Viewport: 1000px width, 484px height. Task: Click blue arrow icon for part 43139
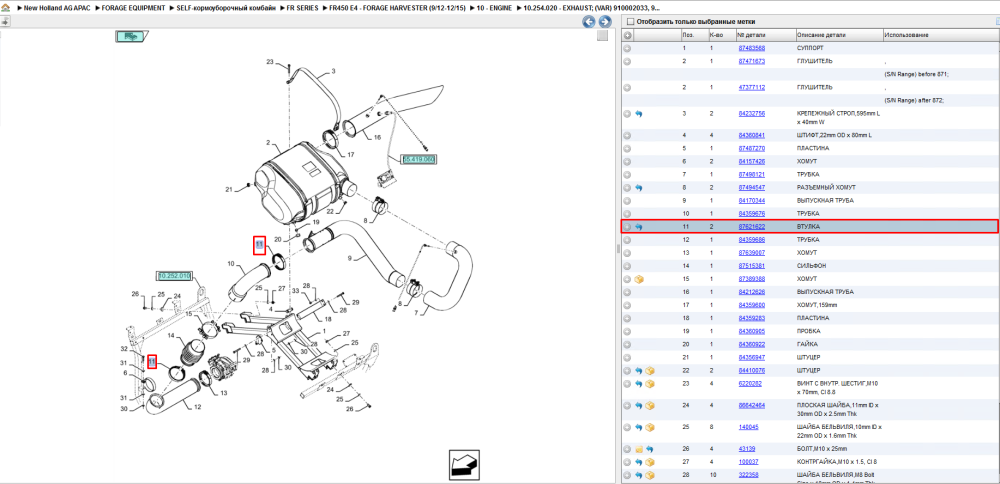650,449
